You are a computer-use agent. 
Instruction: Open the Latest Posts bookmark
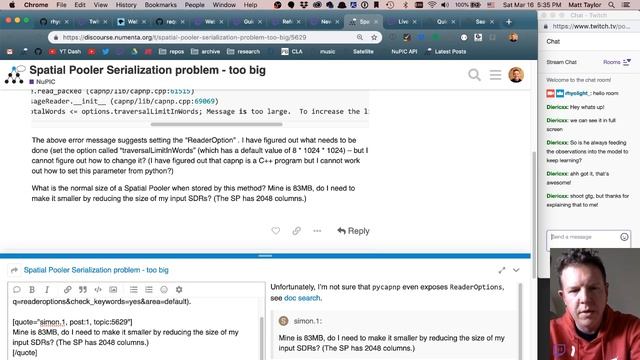[x=446, y=51]
